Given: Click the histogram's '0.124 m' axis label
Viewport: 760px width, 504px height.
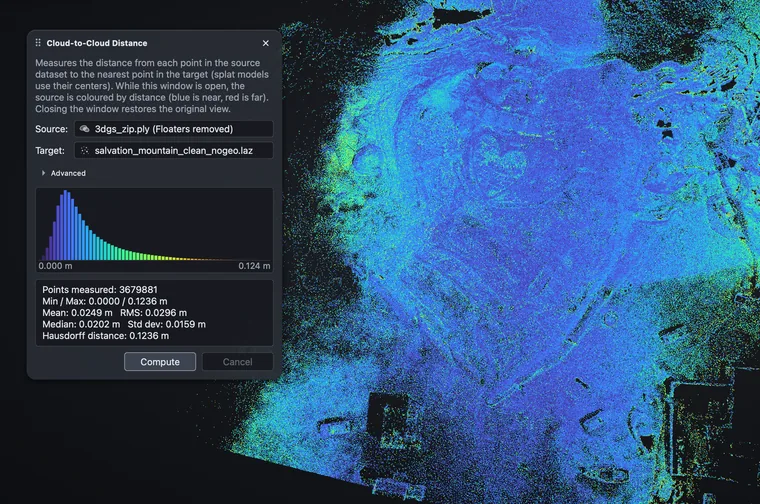Looking at the screenshot, I should click(x=254, y=266).
